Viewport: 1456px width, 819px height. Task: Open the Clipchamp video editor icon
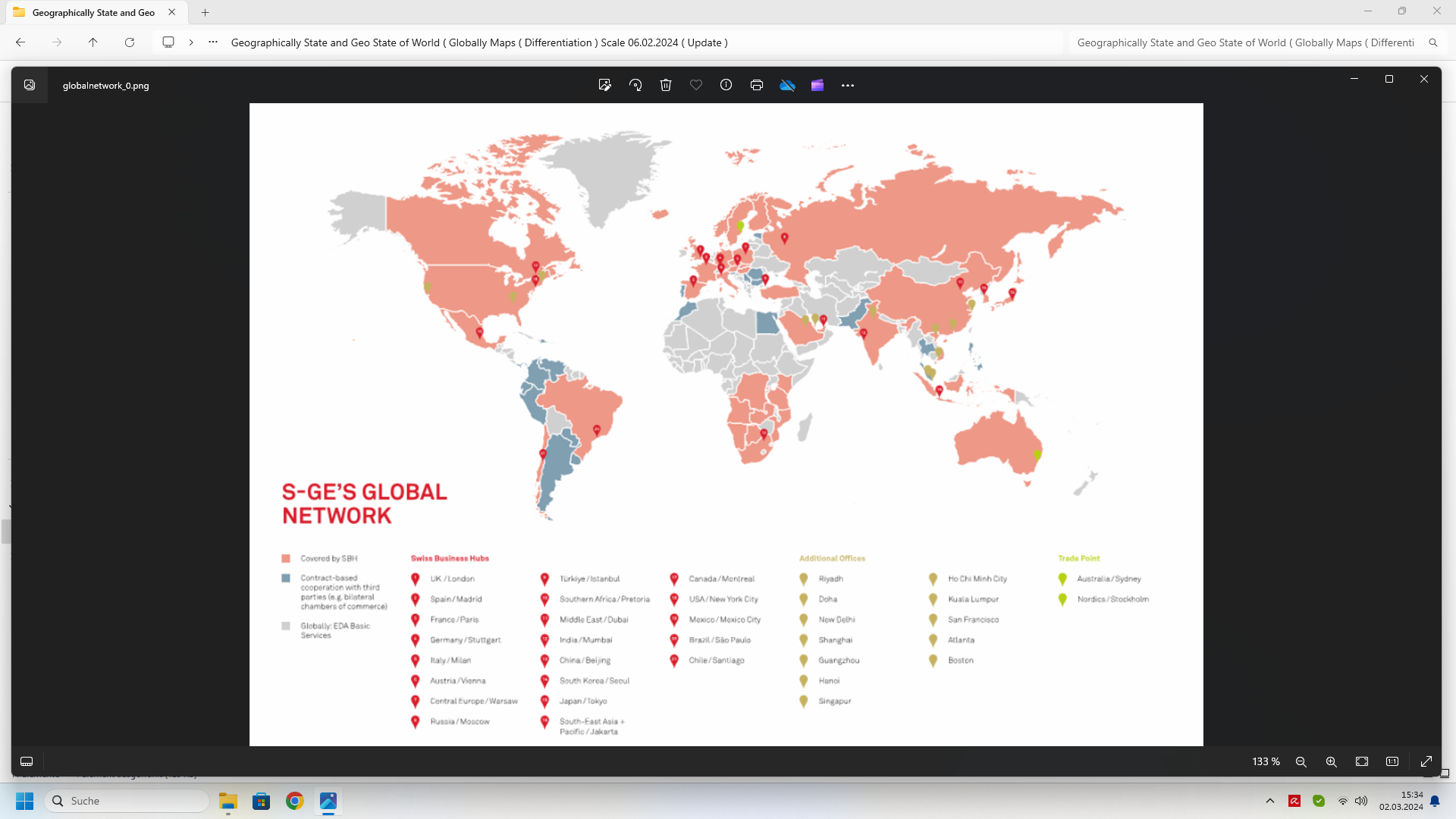[817, 85]
